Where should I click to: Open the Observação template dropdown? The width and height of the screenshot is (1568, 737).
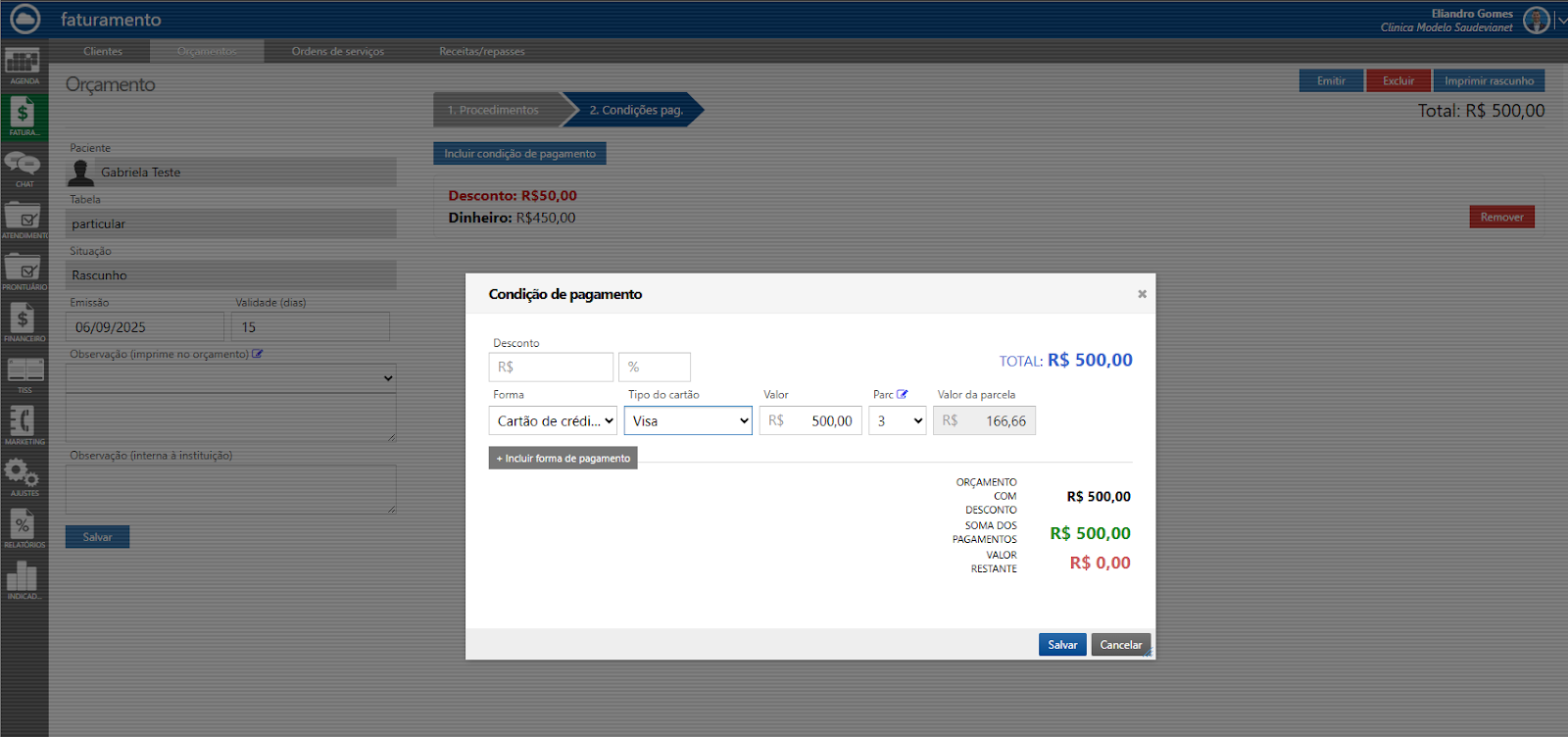[231, 377]
